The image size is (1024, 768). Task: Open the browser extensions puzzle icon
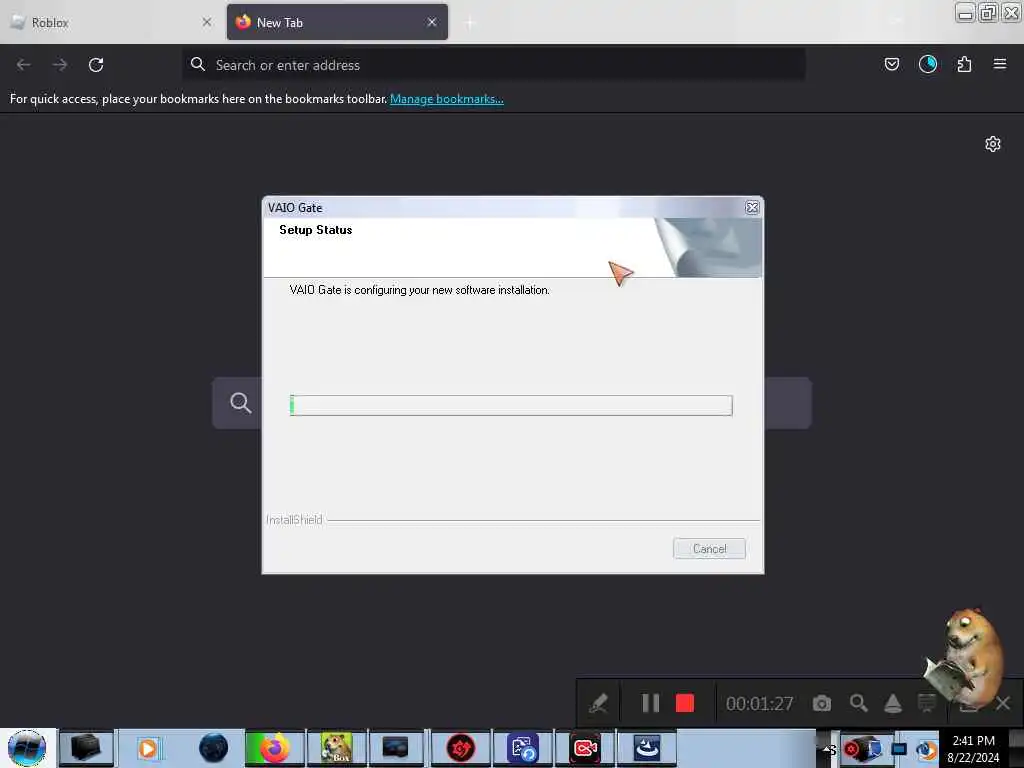(x=964, y=64)
